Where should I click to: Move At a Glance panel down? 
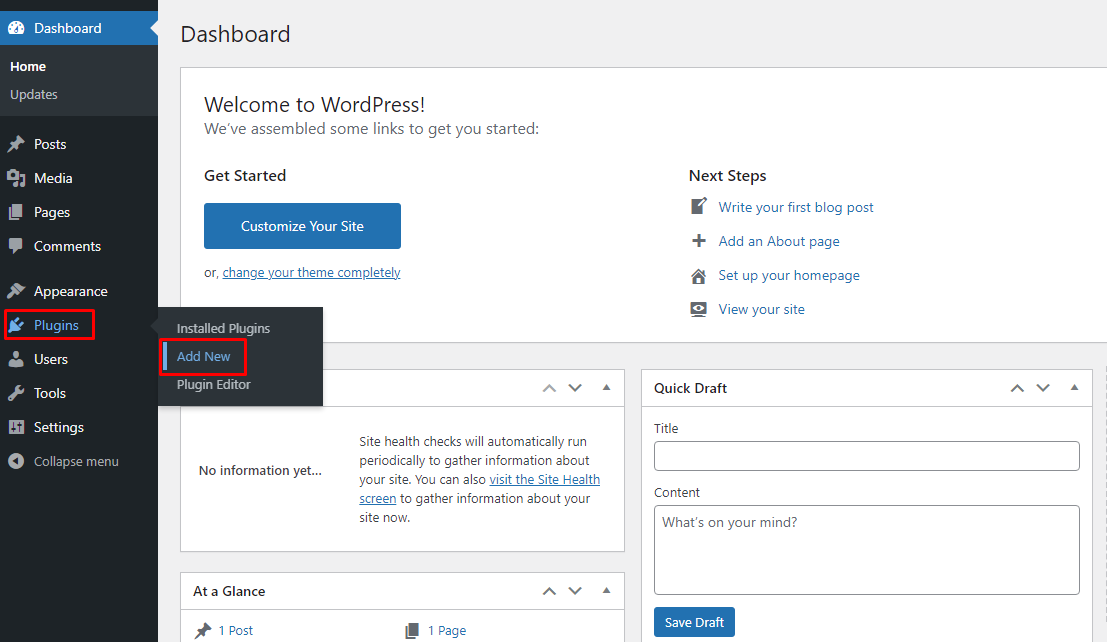[575, 591]
